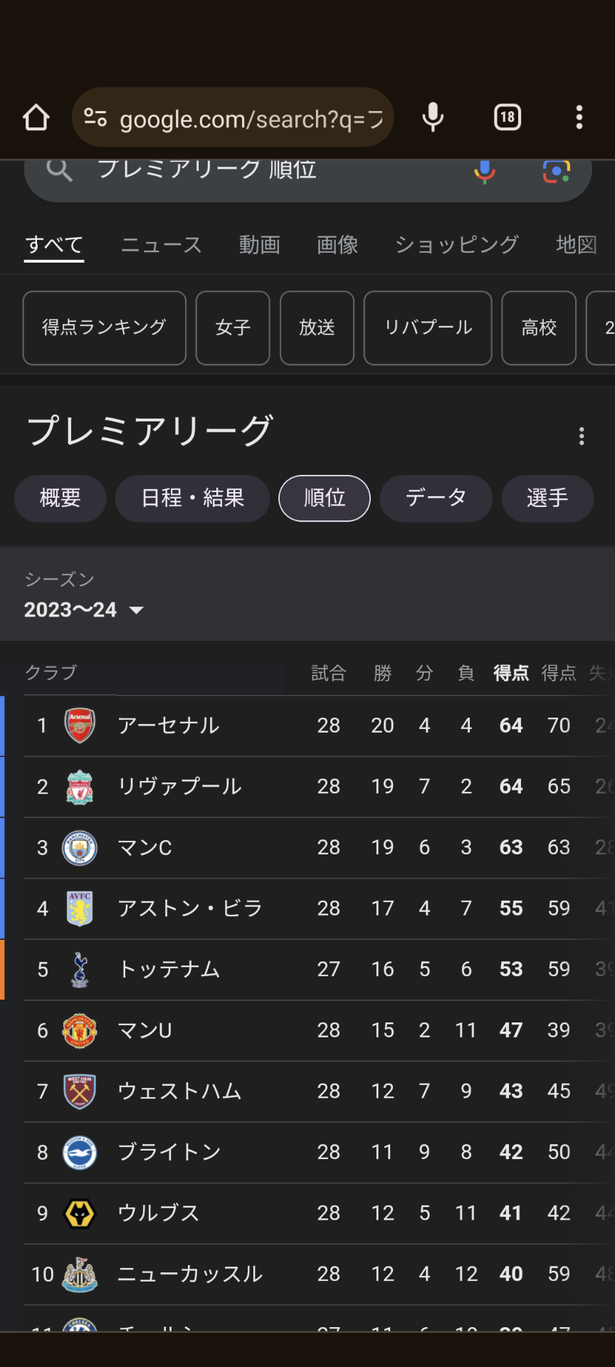The width and height of the screenshot is (615, 1367).
Task: Select the 日程・結果 chip
Action: tap(192, 498)
